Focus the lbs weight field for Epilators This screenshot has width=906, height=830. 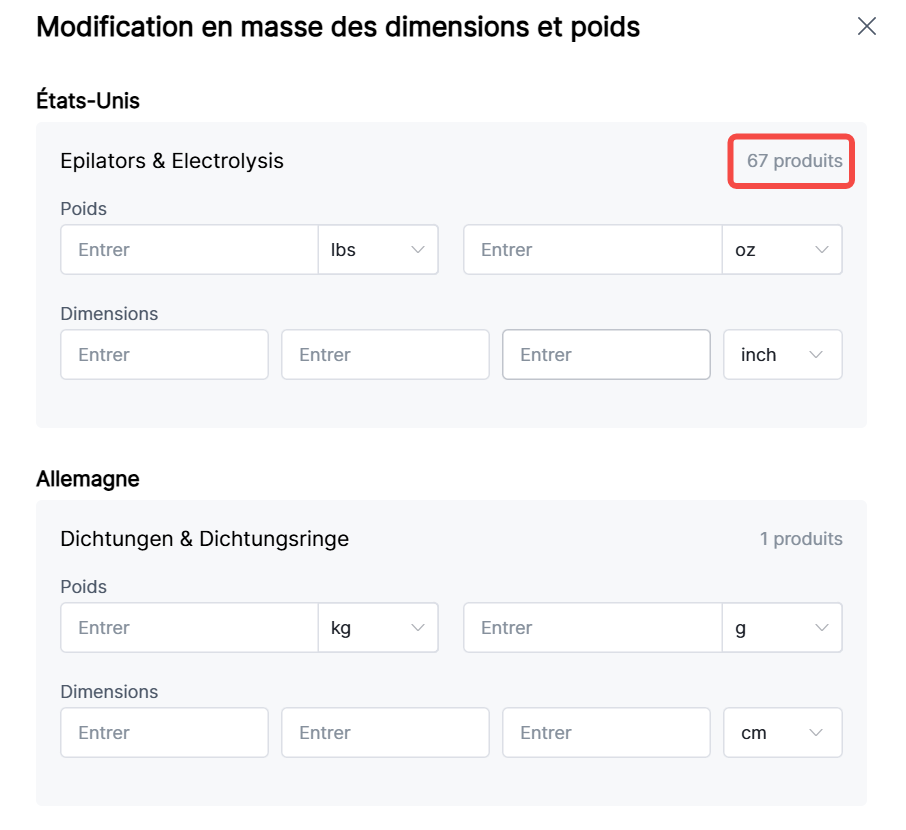pyautogui.click(x=189, y=250)
